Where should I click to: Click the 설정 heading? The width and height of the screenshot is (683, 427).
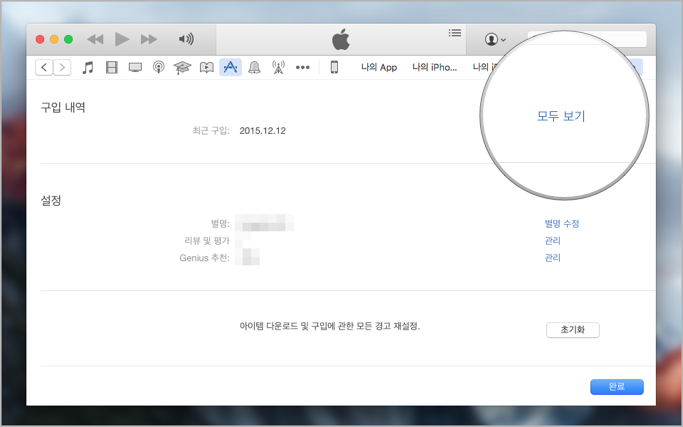(x=51, y=200)
